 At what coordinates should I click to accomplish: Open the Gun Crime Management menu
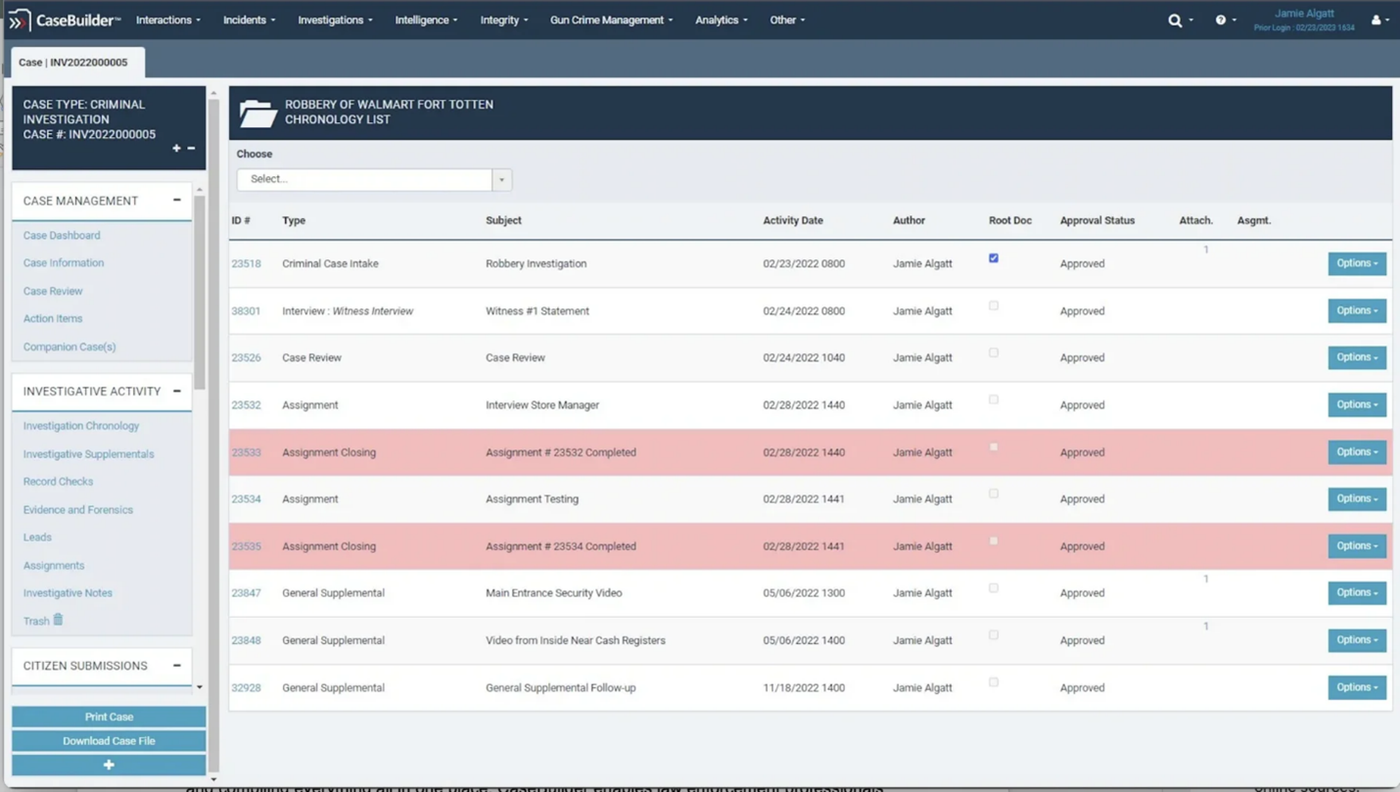coord(611,20)
